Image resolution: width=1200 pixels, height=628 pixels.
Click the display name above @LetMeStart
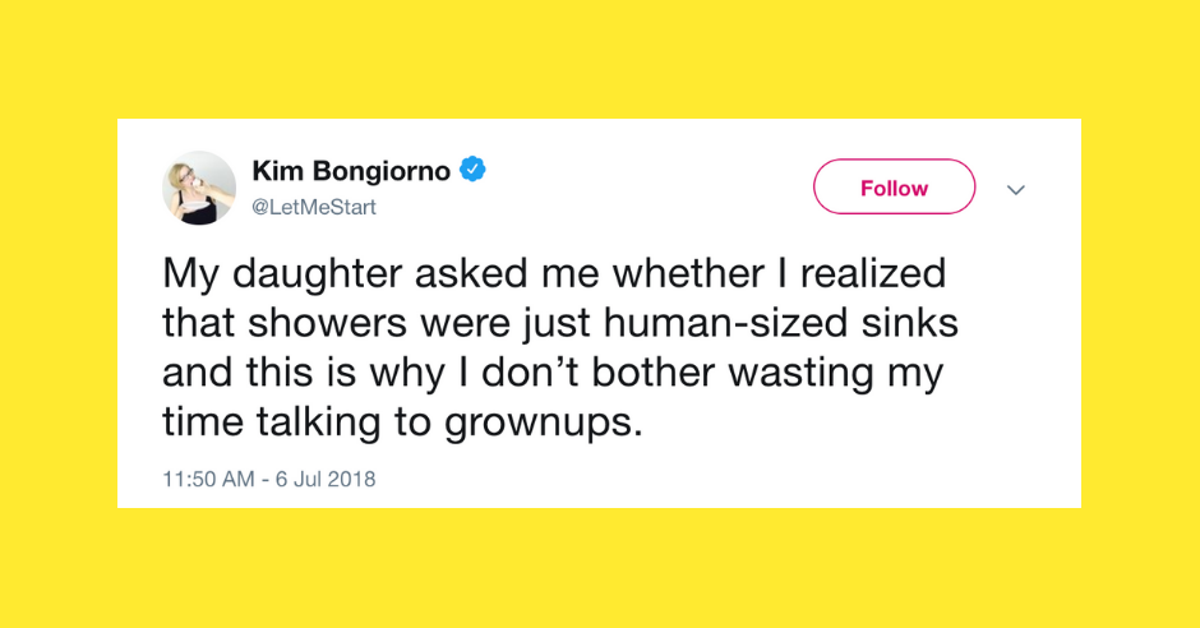(x=350, y=170)
